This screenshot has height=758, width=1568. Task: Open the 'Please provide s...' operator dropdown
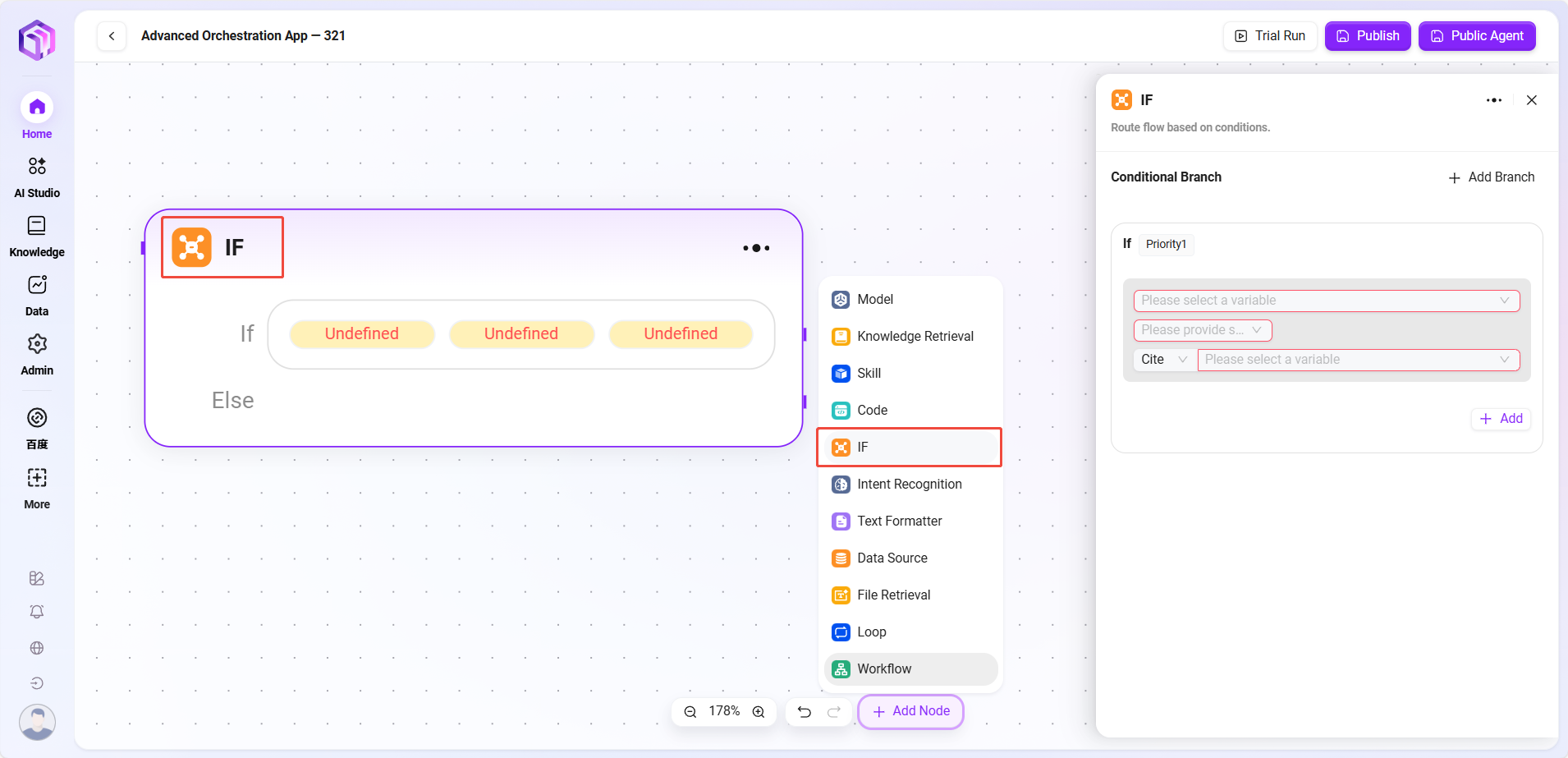tap(1202, 330)
